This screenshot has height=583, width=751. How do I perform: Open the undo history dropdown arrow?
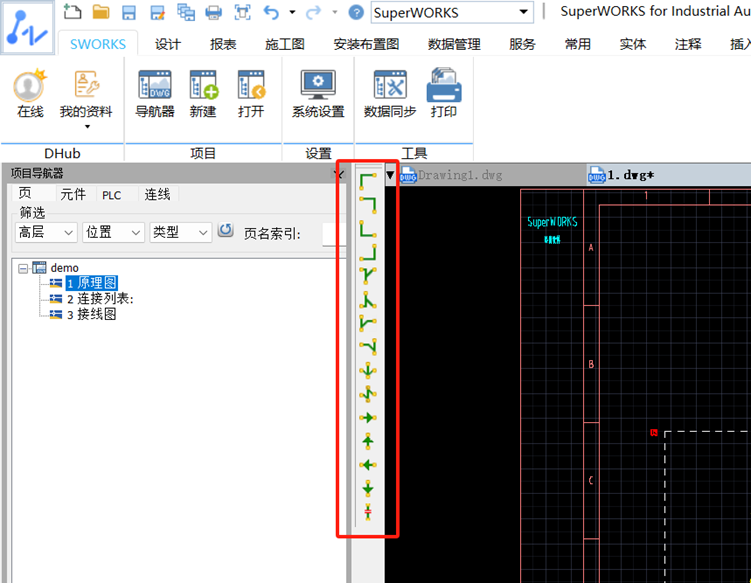click(x=292, y=12)
